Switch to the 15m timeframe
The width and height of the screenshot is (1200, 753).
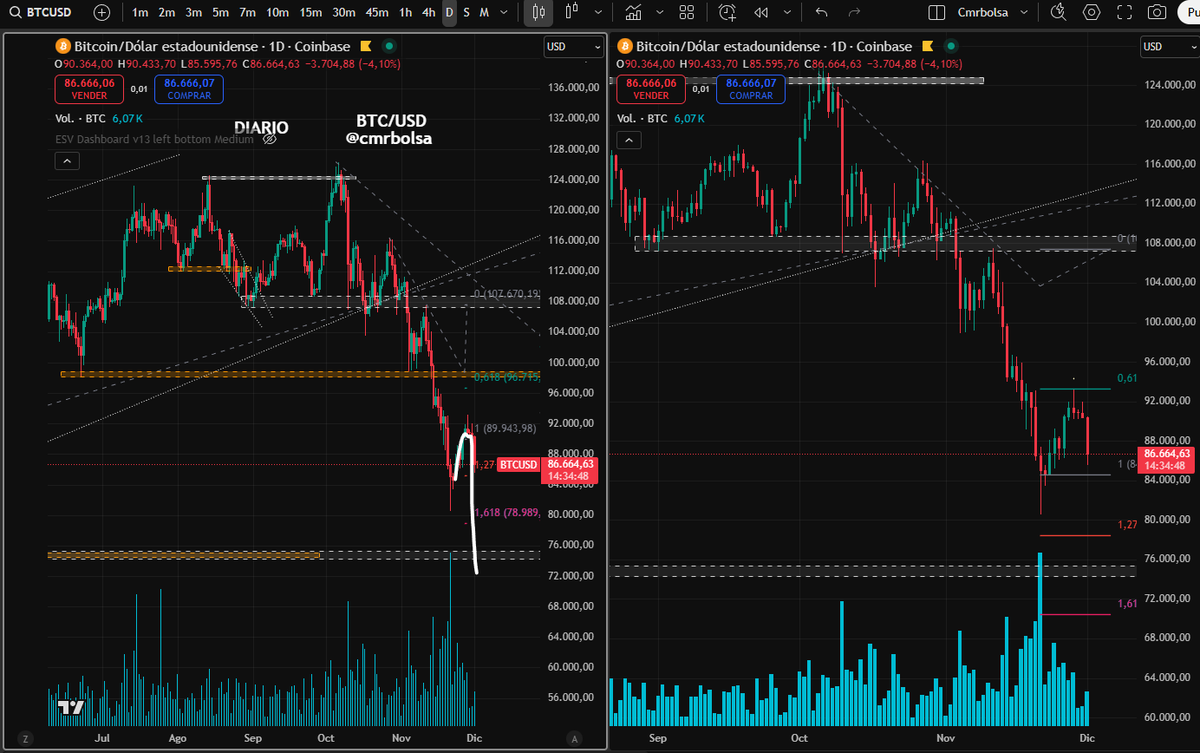[311, 12]
